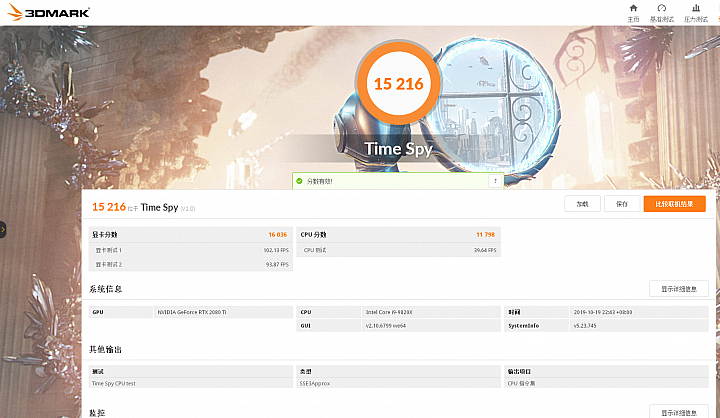Screen dimensions: 720x418
Task: Click the 显卡分数 graphics score header
Action: pos(105,235)
